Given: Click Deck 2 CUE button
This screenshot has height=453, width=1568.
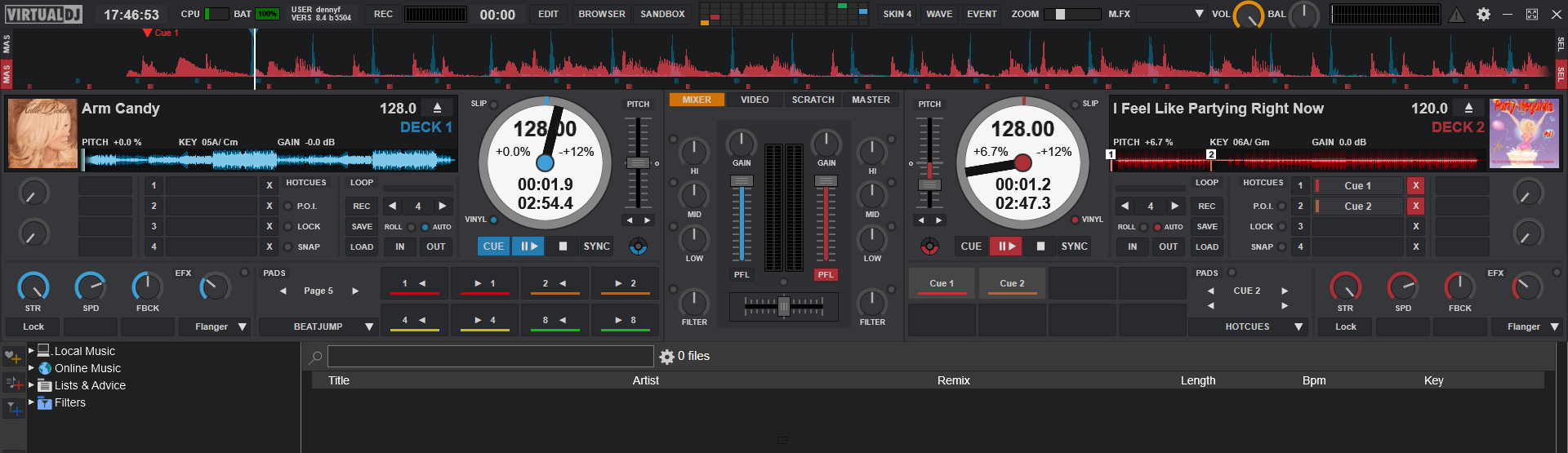Looking at the screenshot, I should click(x=971, y=246).
